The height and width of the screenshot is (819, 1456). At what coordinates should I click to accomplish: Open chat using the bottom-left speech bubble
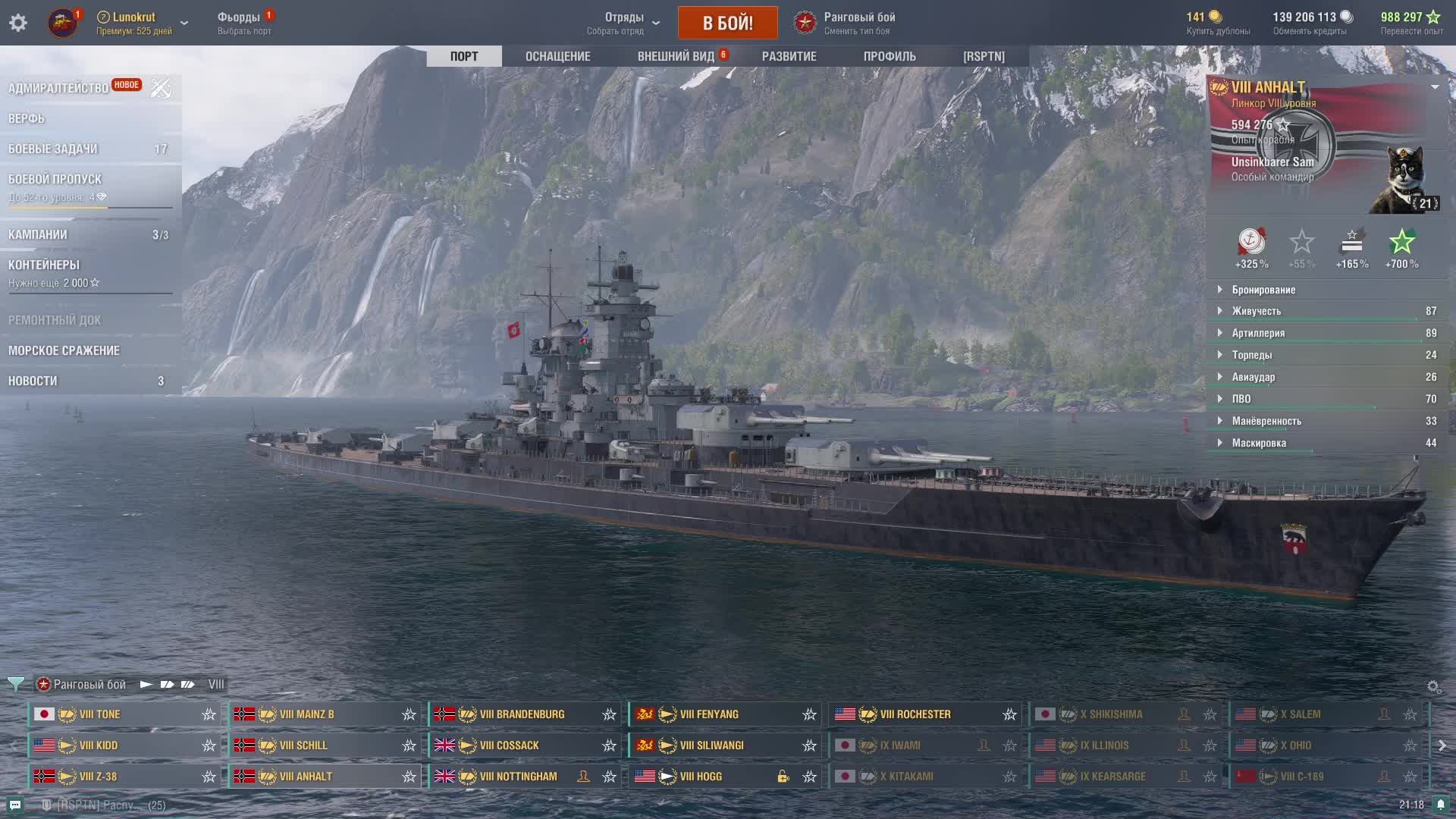pyautogui.click(x=15, y=805)
